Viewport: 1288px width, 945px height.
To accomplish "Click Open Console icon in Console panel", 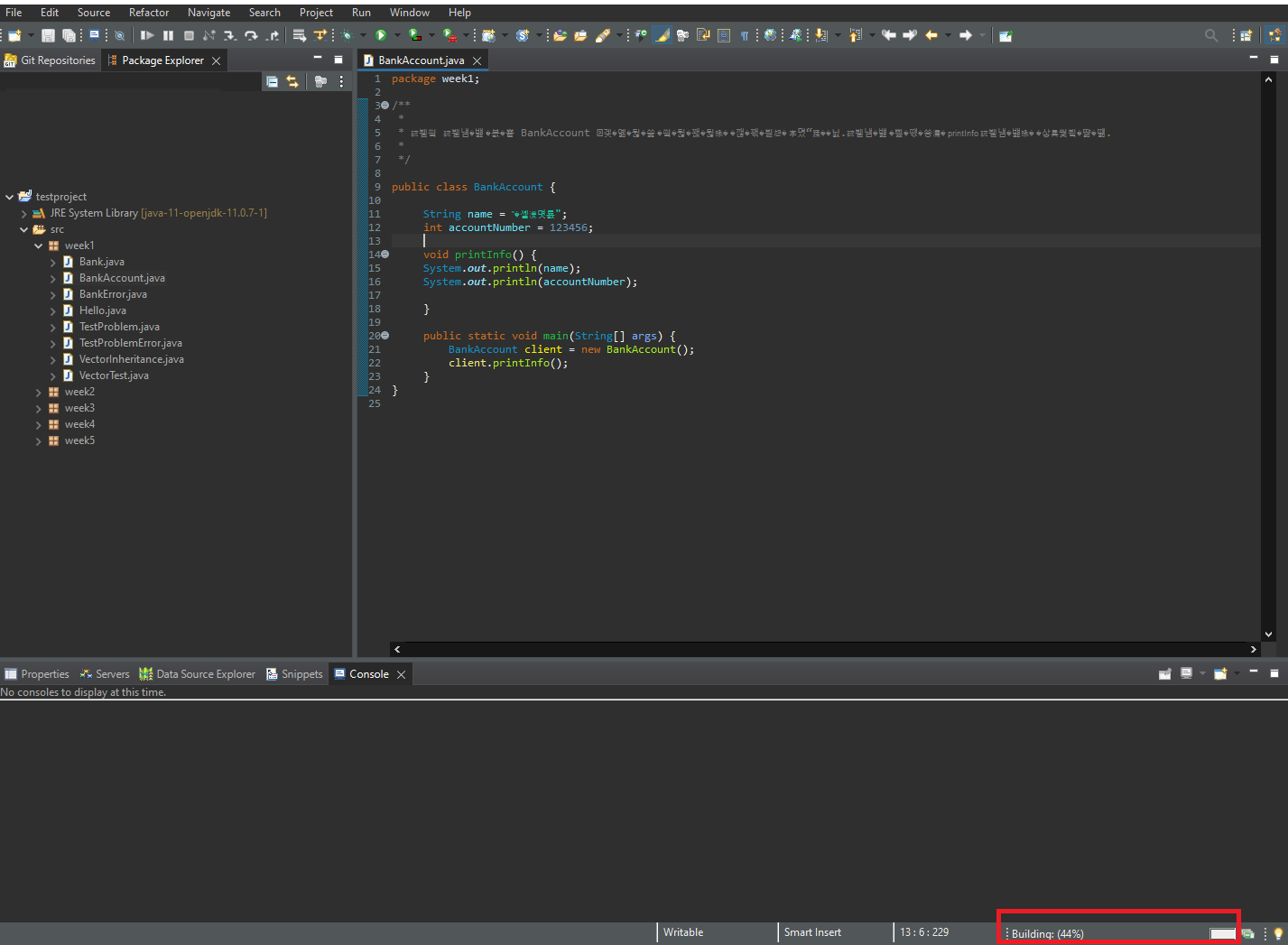I will pyautogui.click(x=1220, y=673).
